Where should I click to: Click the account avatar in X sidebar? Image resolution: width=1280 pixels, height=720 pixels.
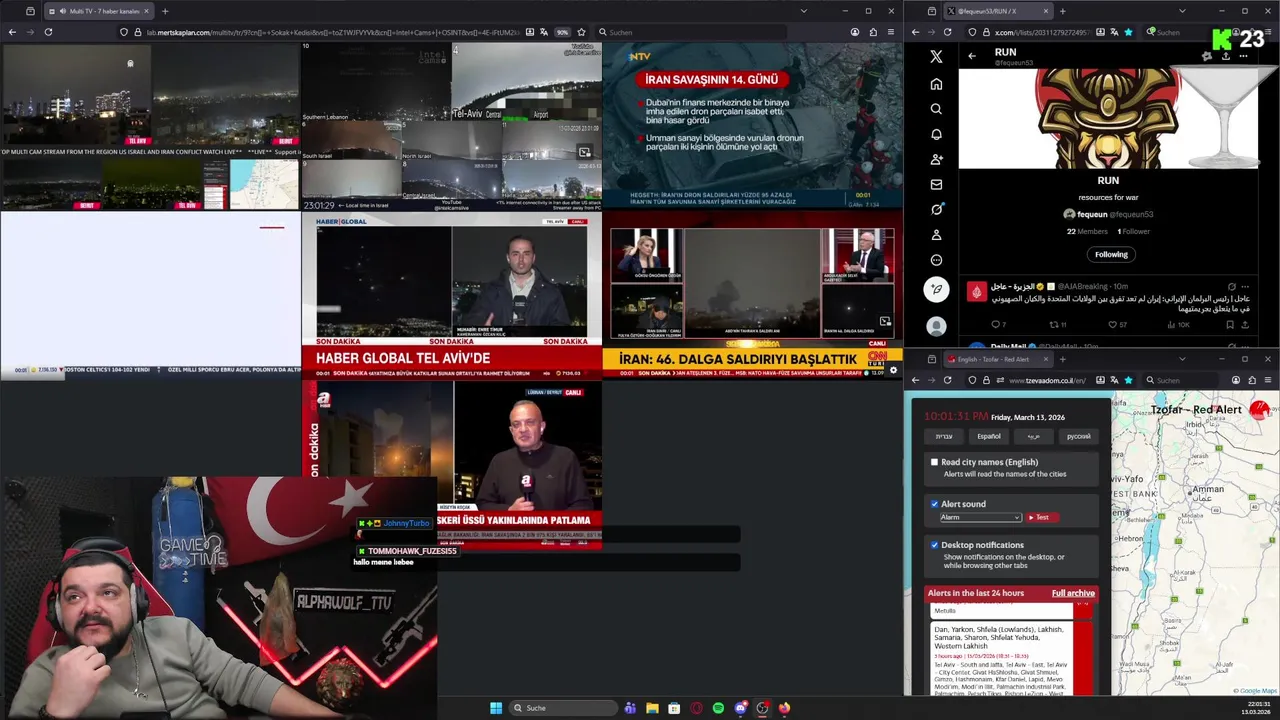(x=936, y=326)
